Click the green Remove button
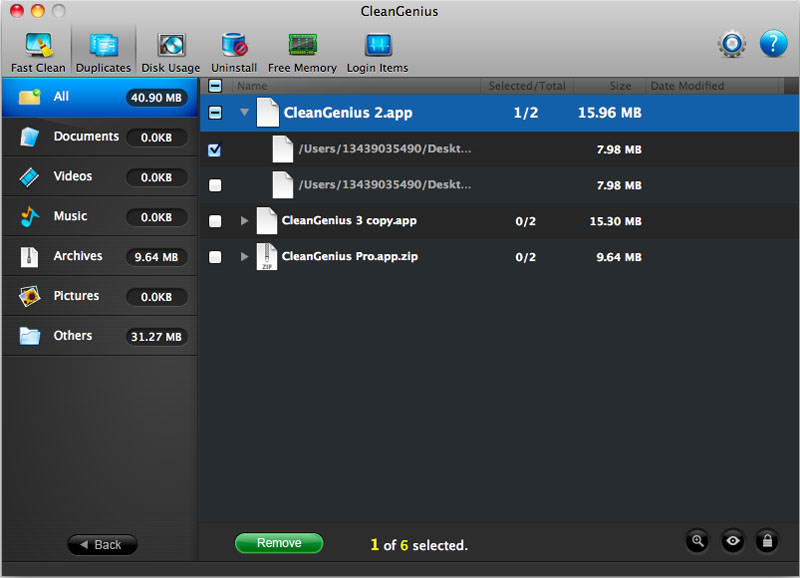The width and height of the screenshot is (800, 578). [279, 543]
